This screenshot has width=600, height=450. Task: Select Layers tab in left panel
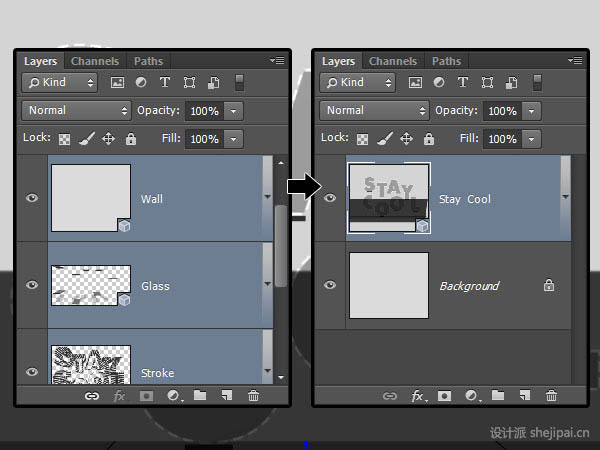click(x=40, y=61)
